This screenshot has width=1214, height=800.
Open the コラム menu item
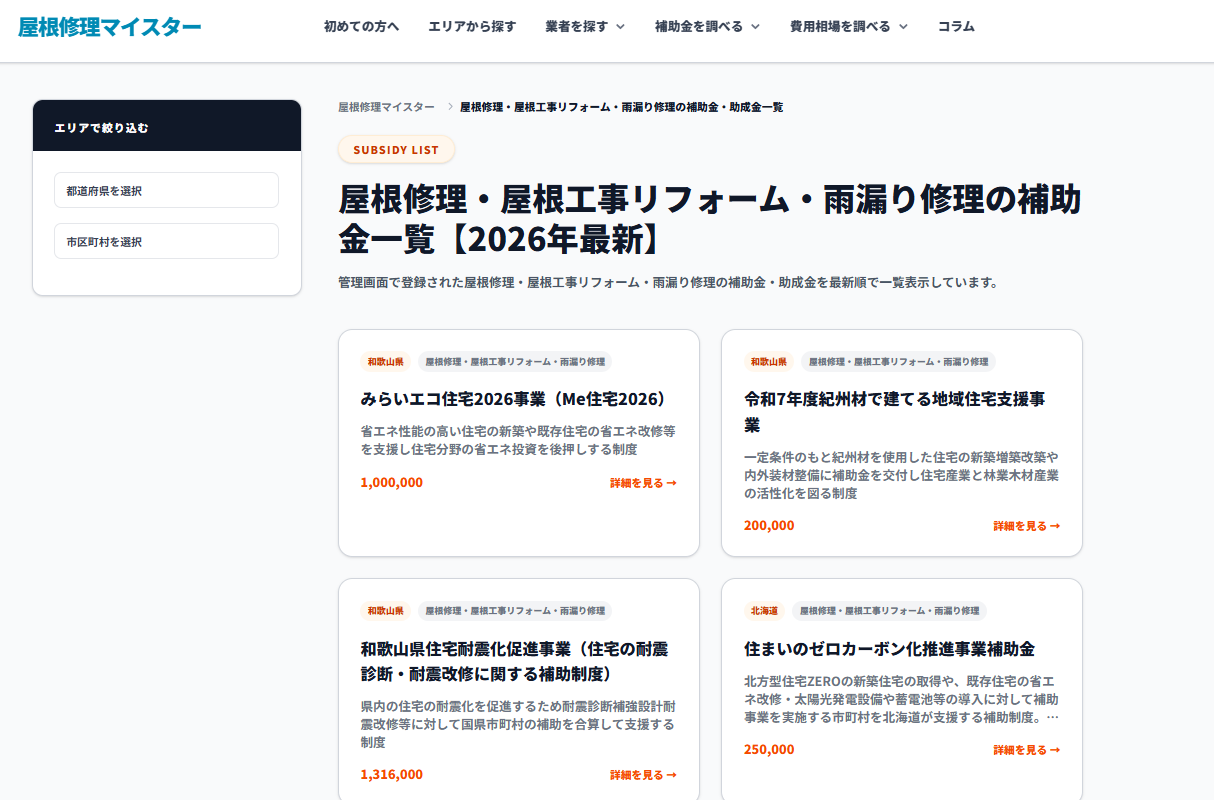point(956,27)
